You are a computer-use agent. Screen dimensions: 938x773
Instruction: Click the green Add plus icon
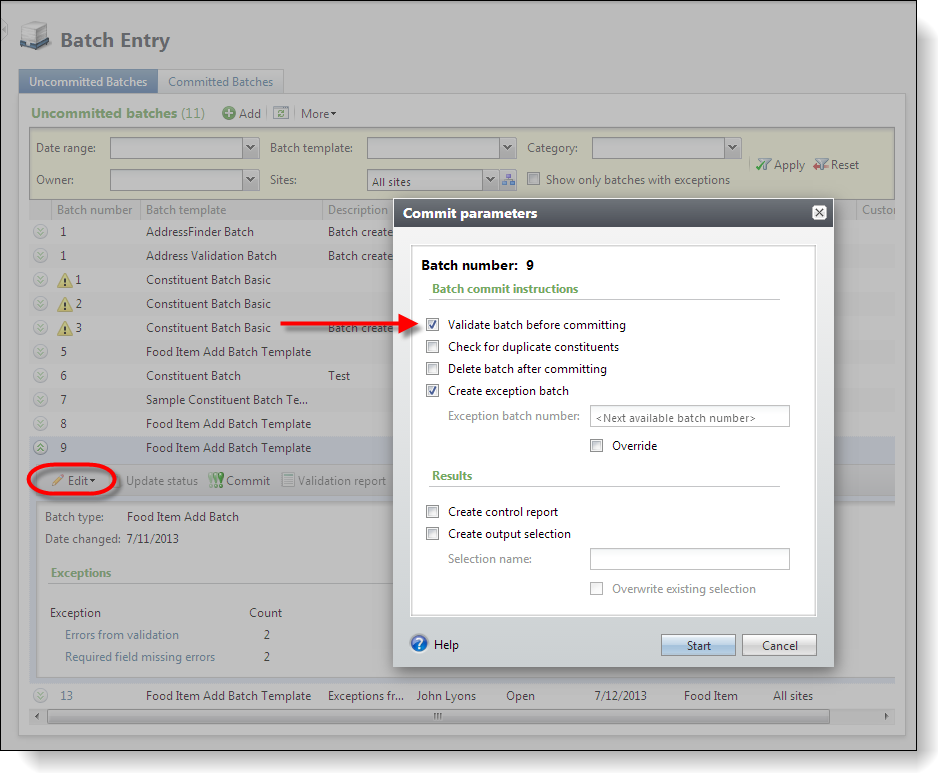coord(229,113)
